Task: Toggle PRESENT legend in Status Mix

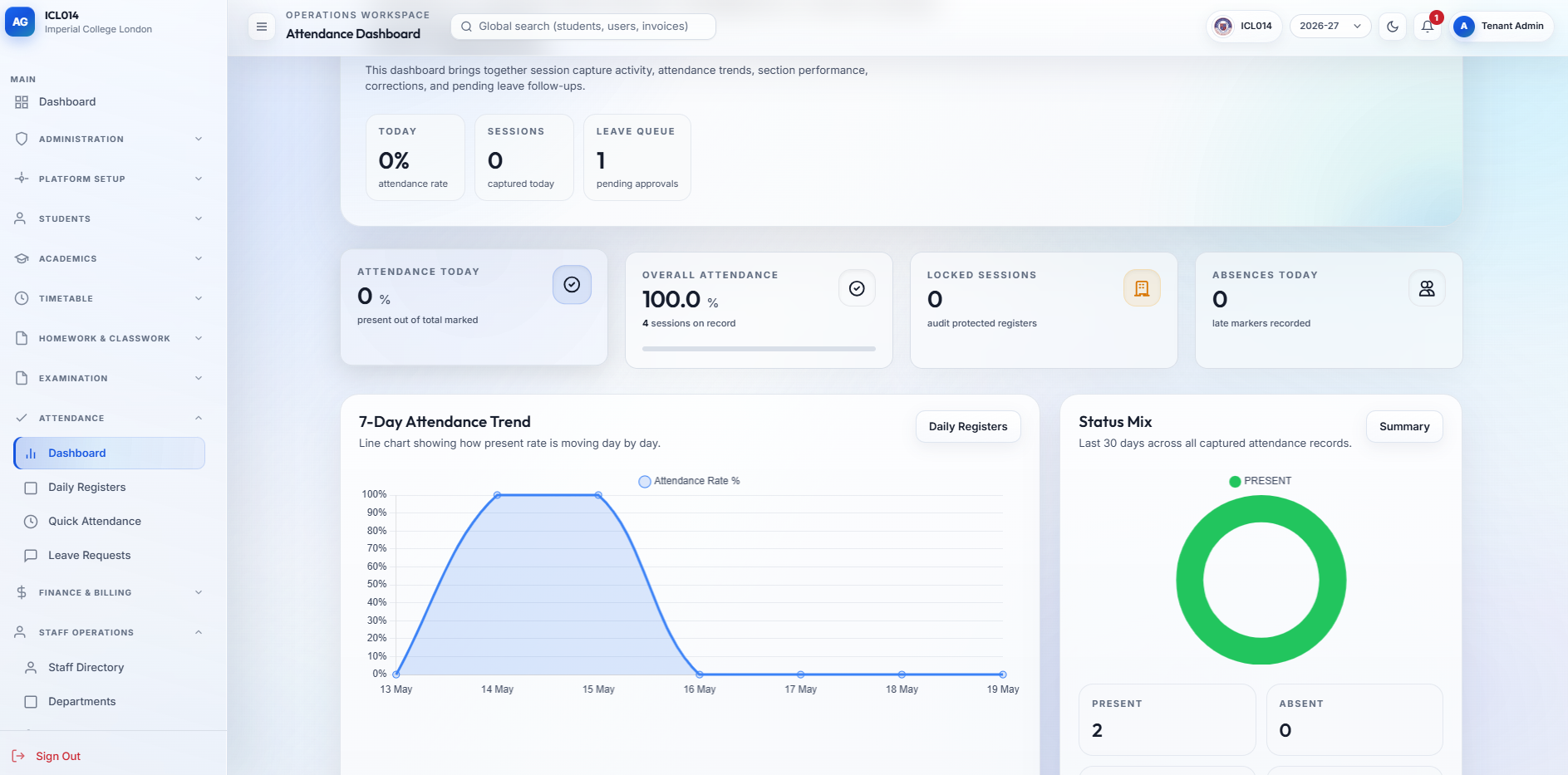Action: (x=1260, y=481)
